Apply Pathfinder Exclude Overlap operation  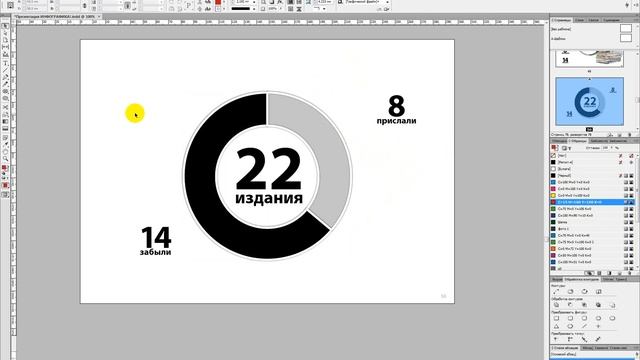(x=598, y=305)
